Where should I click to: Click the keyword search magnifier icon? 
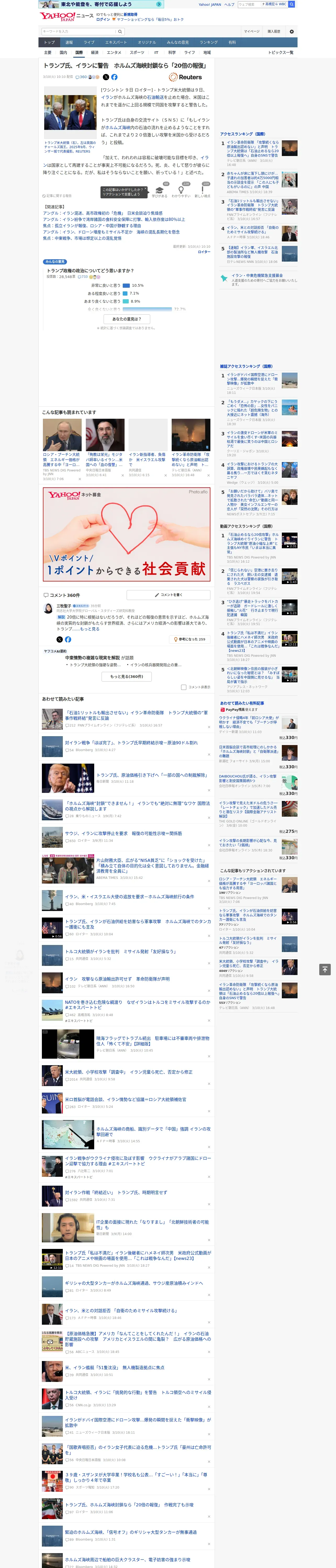120,32
